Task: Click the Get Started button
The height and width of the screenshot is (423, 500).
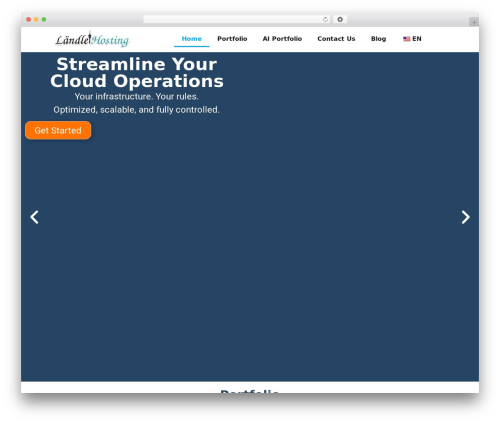Action: coord(58,130)
